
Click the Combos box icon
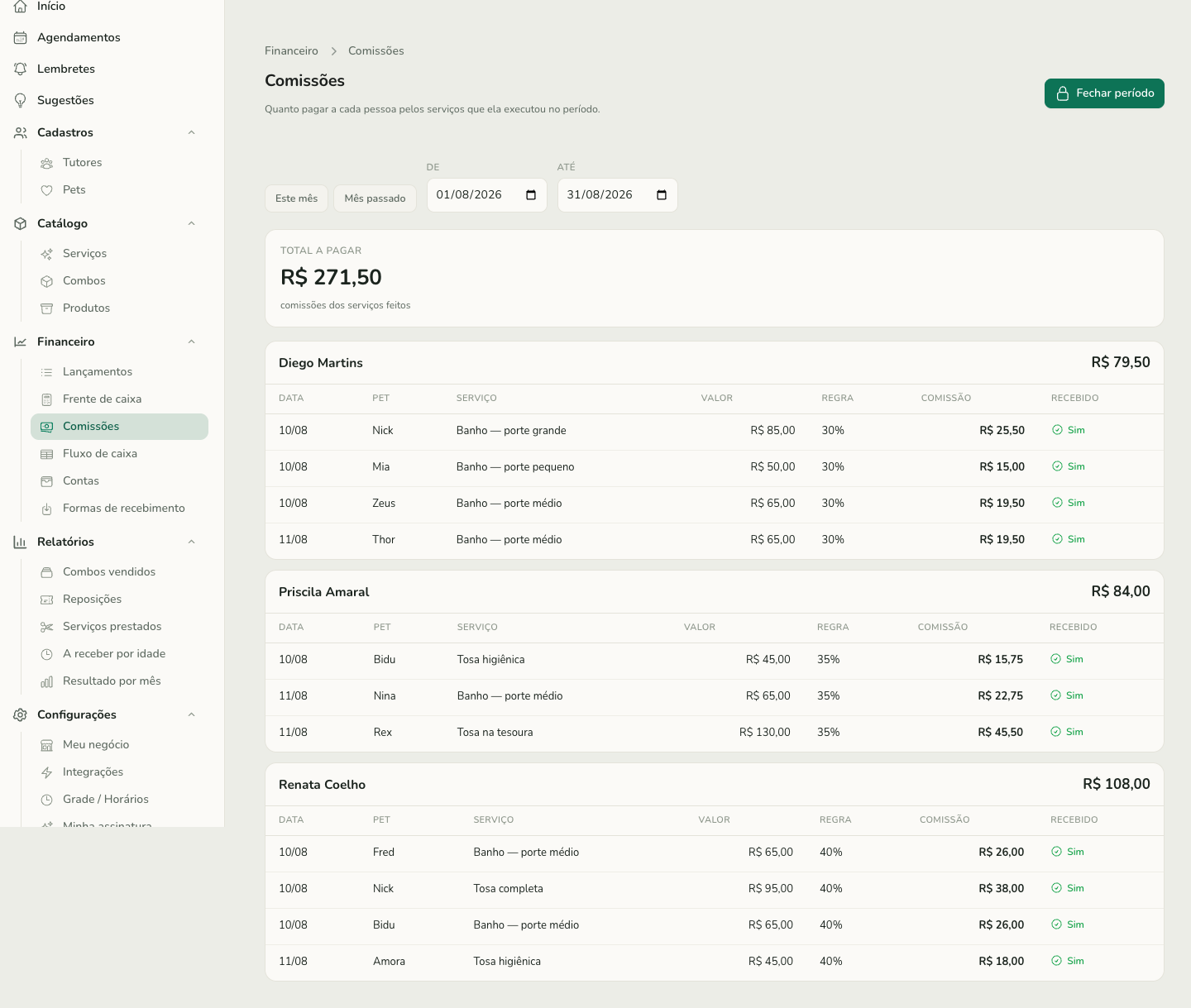(47, 281)
